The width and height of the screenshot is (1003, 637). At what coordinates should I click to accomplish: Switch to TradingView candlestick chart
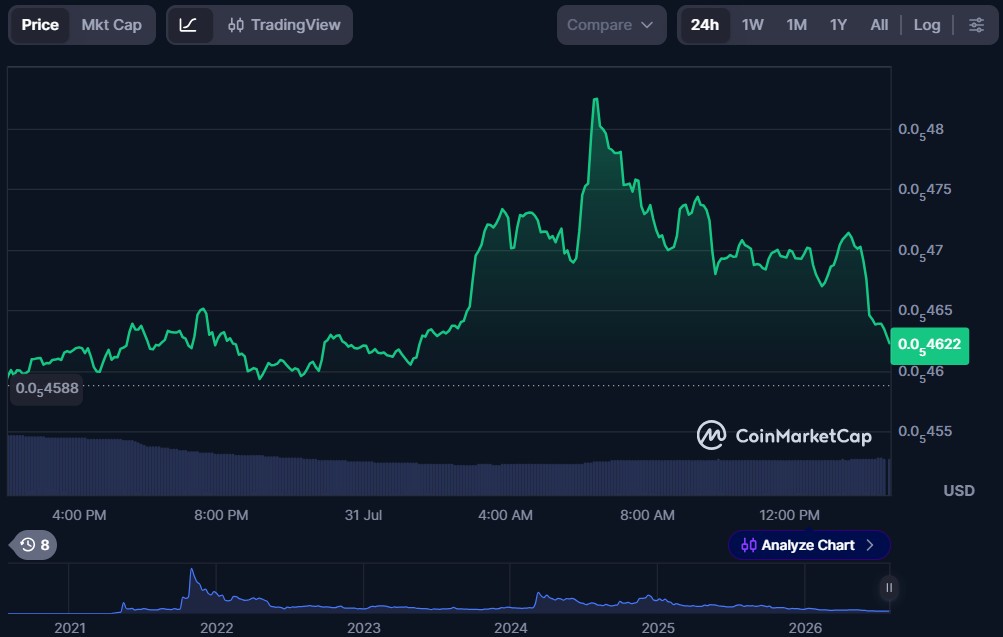[x=284, y=25]
